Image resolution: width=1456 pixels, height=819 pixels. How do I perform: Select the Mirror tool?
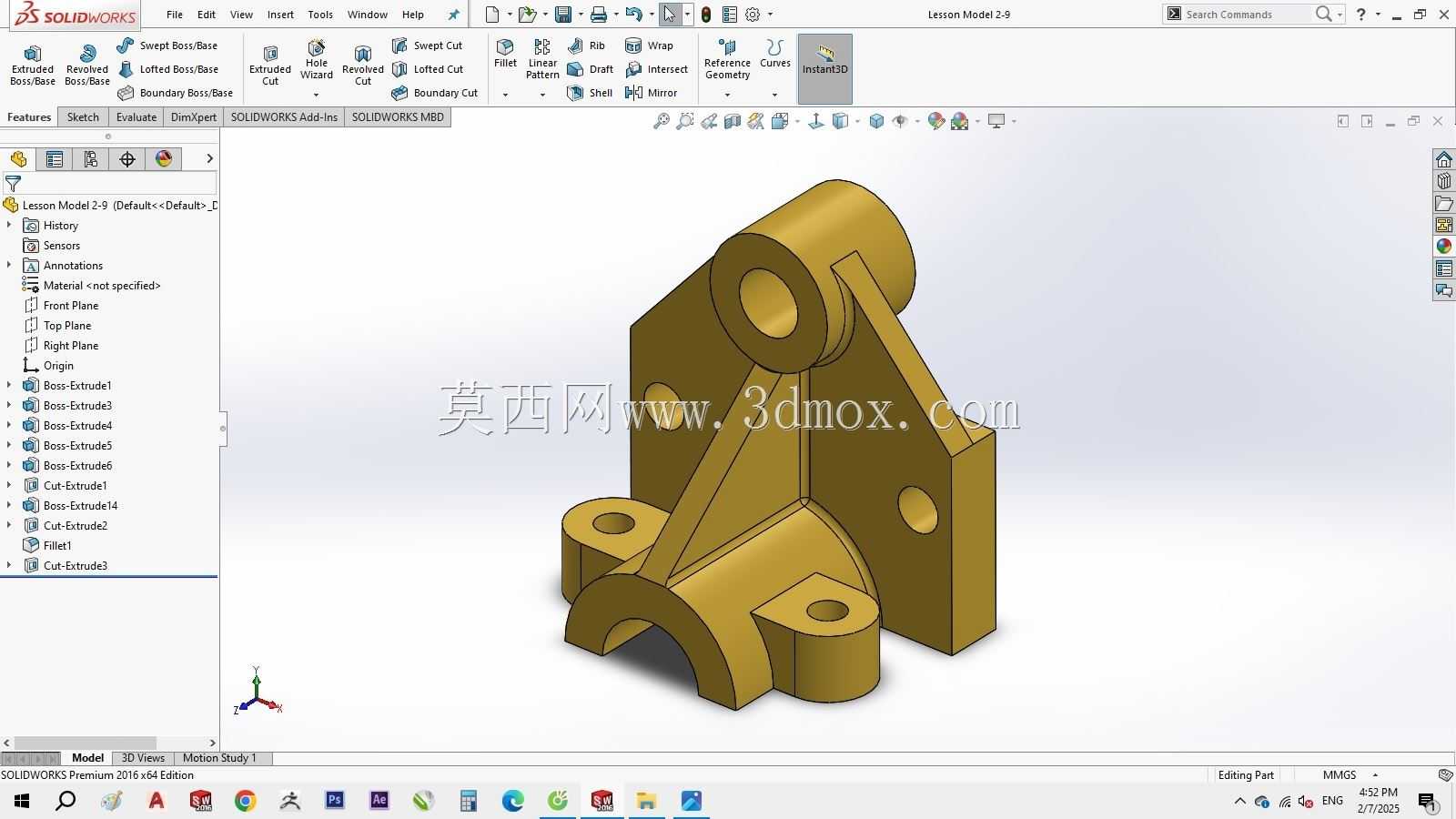(651, 93)
